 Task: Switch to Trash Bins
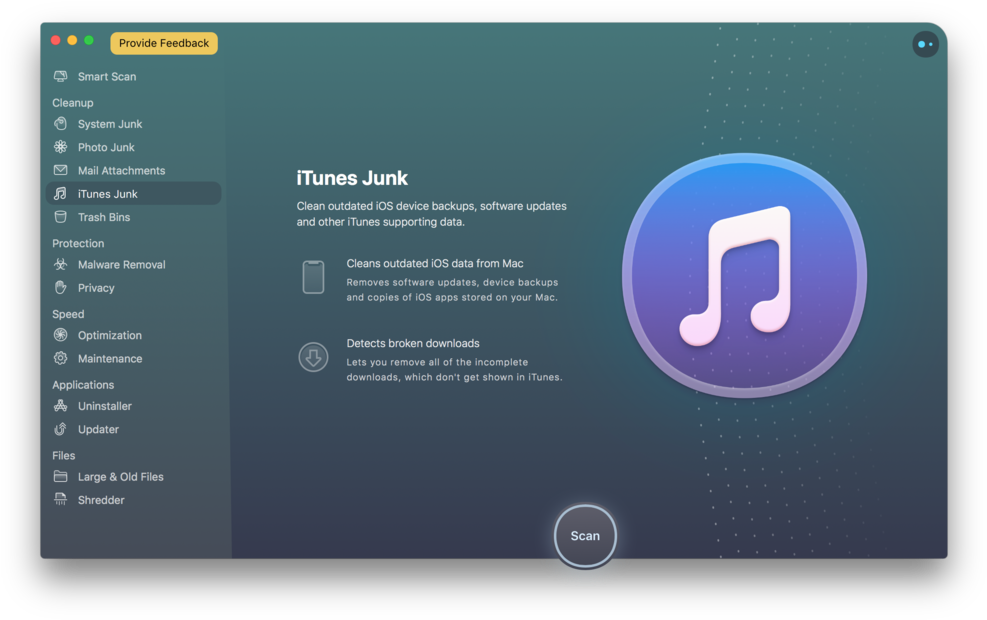pos(133,217)
